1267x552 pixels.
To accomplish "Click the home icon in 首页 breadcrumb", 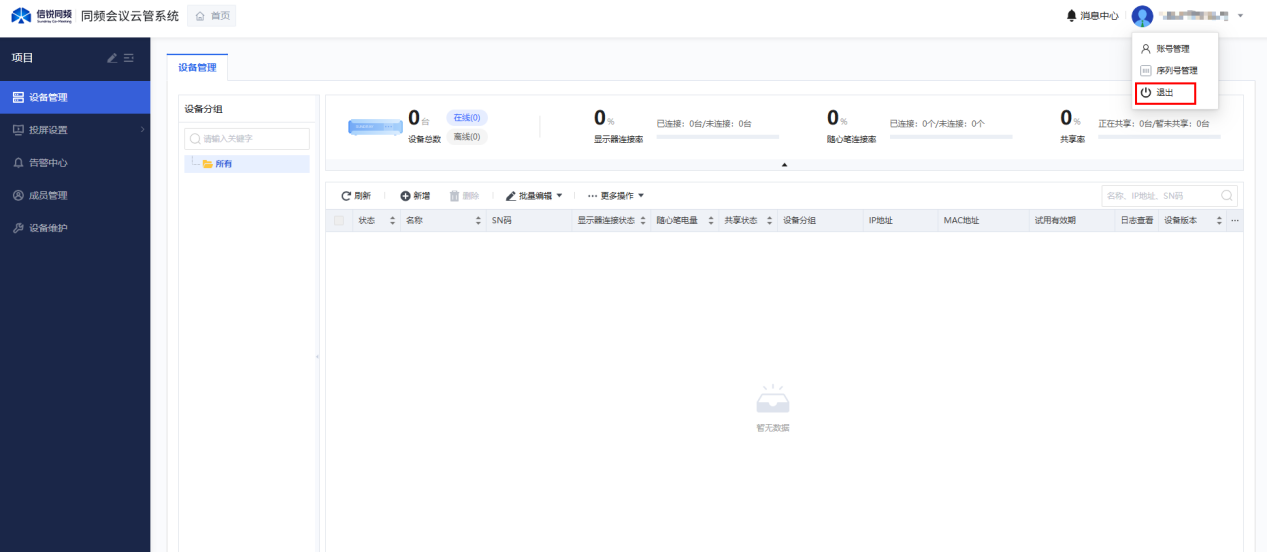I will [200, 16].
